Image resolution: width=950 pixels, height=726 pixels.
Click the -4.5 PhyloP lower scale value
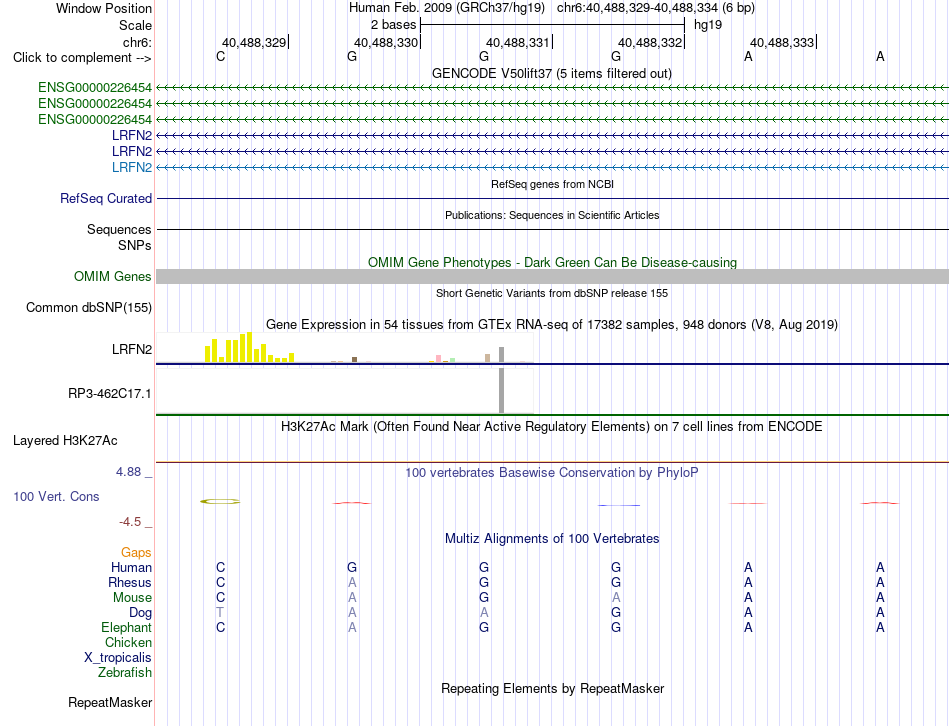130,522
